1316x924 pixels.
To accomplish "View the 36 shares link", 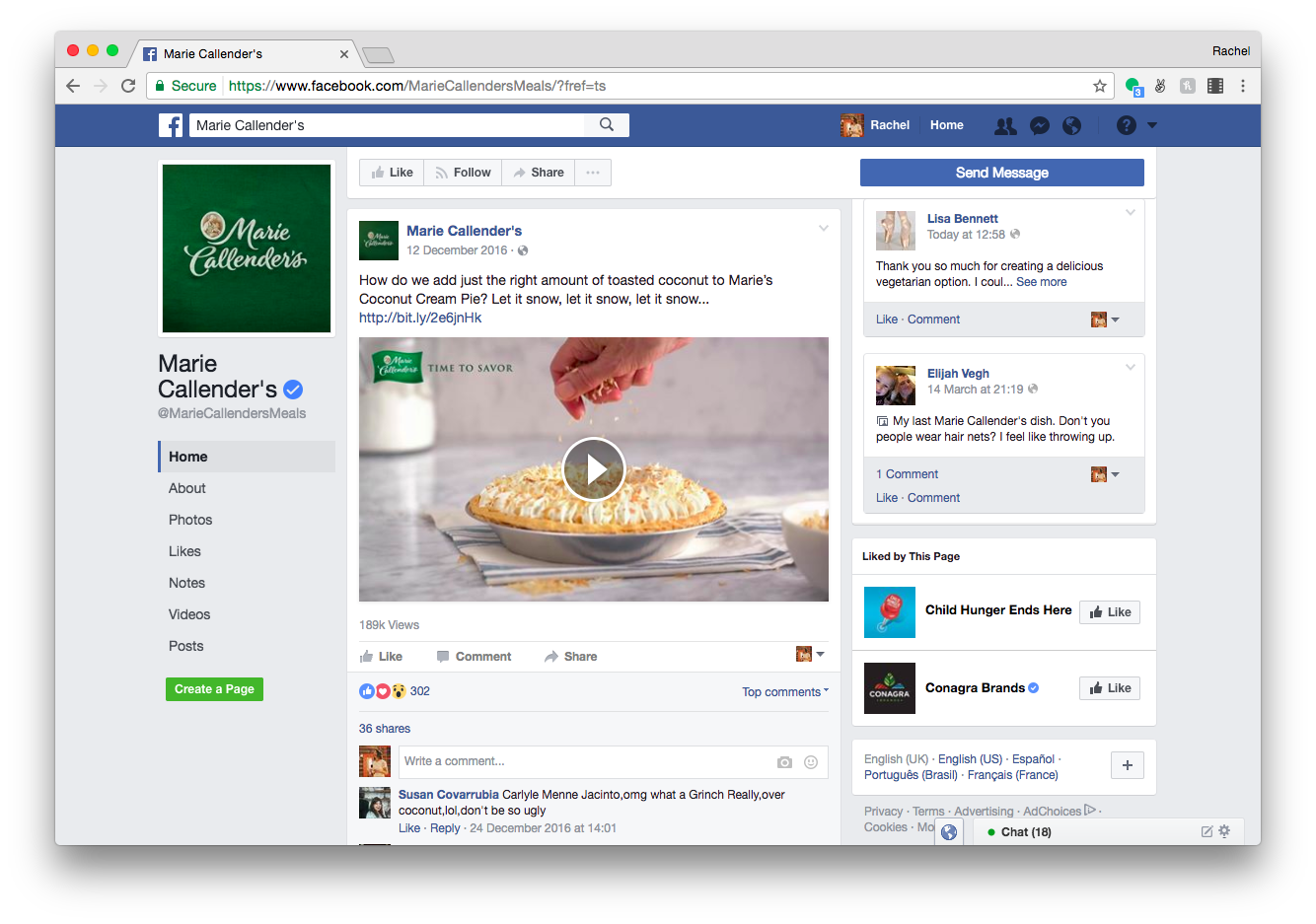I will click(385, 729).
